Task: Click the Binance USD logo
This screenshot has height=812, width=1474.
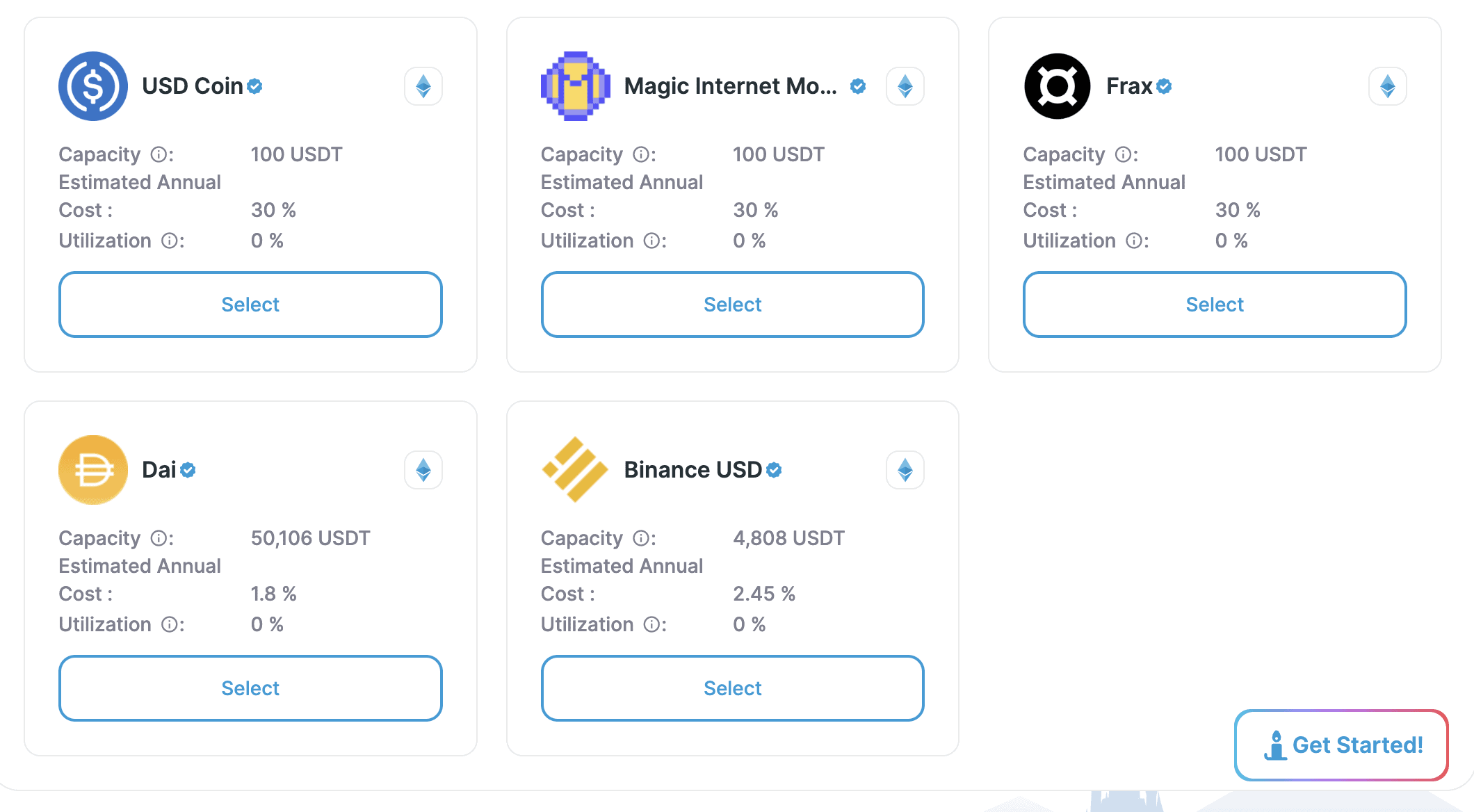Action: click(x=575, y=470)
